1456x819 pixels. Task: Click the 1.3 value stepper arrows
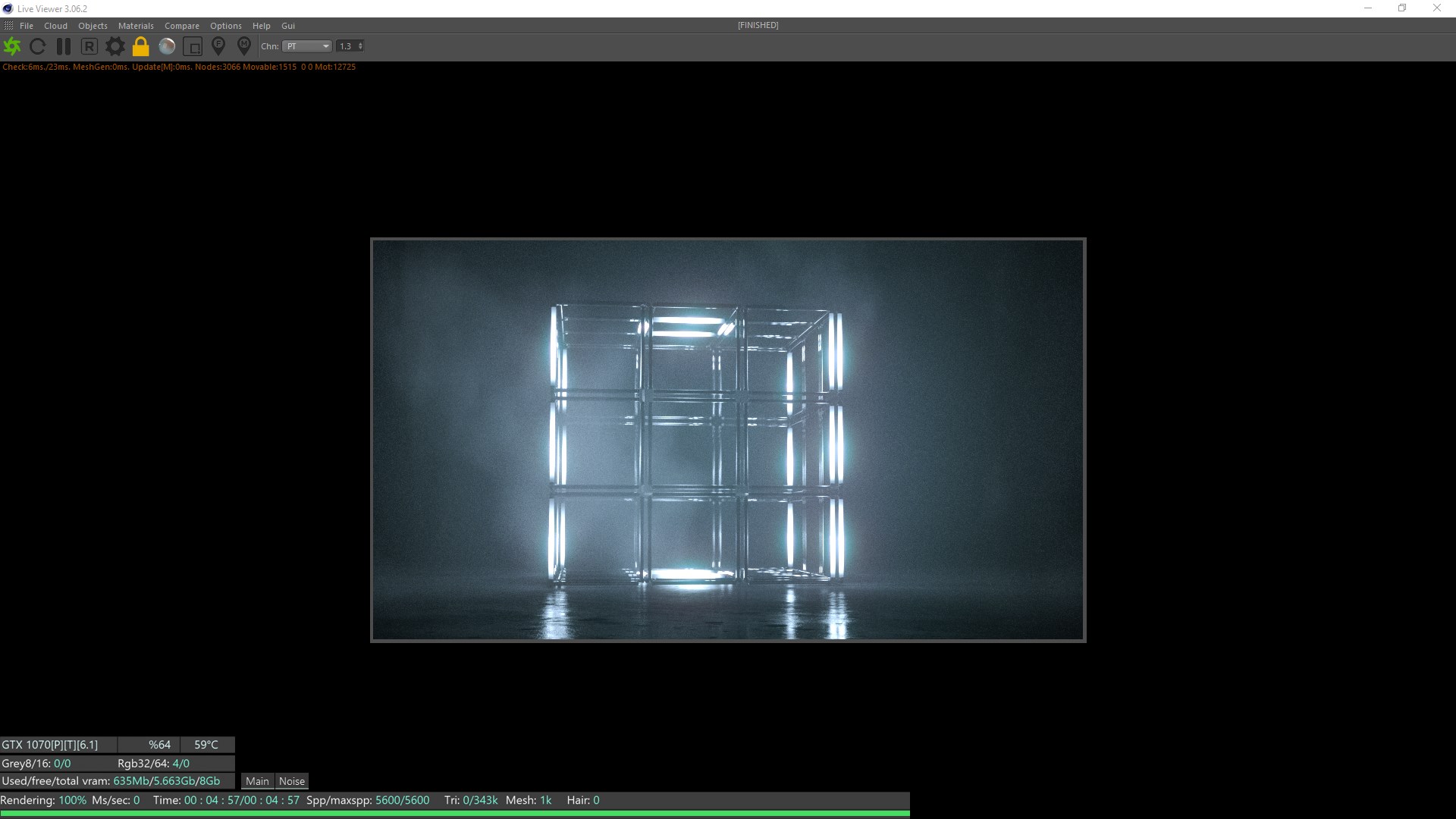pyautogui.click(x=360, y=46)
